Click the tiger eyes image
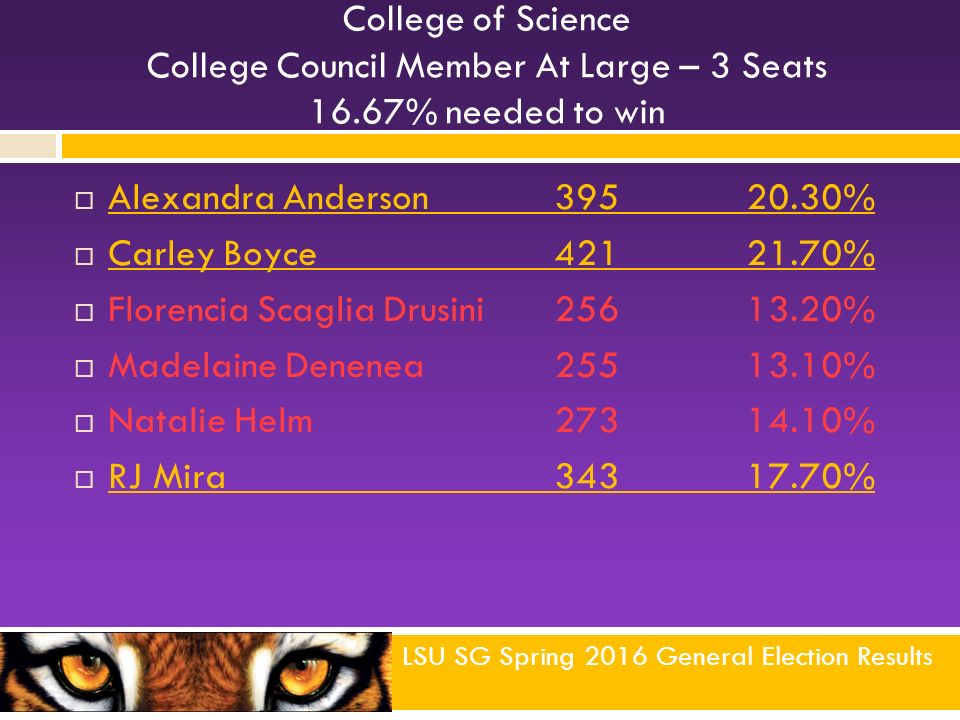Image resolution: width=960 pixels, height=720 pixels. pyautogui.click(x=196, y=672)
